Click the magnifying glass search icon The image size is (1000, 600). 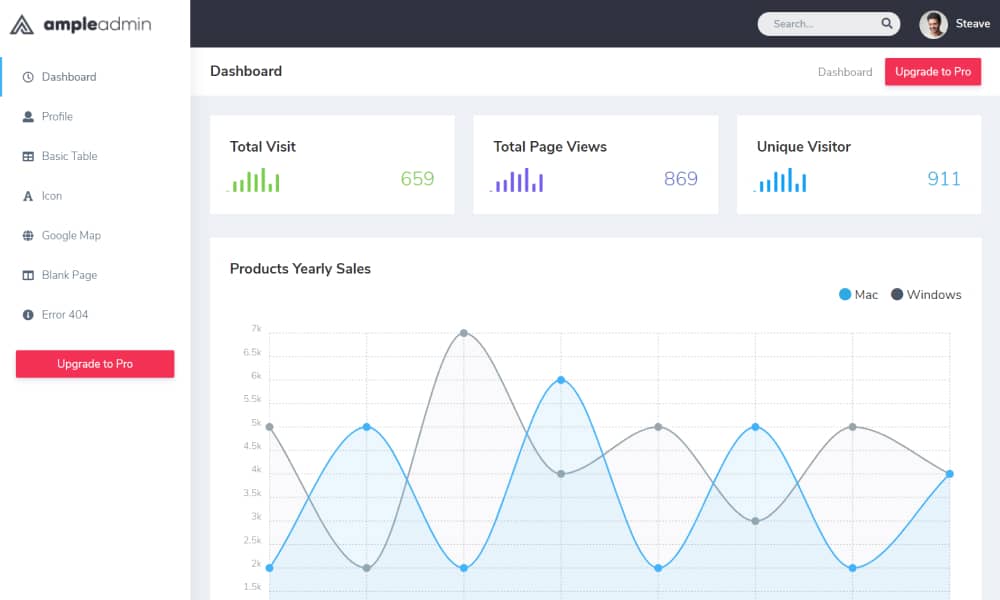coord(887,24)
